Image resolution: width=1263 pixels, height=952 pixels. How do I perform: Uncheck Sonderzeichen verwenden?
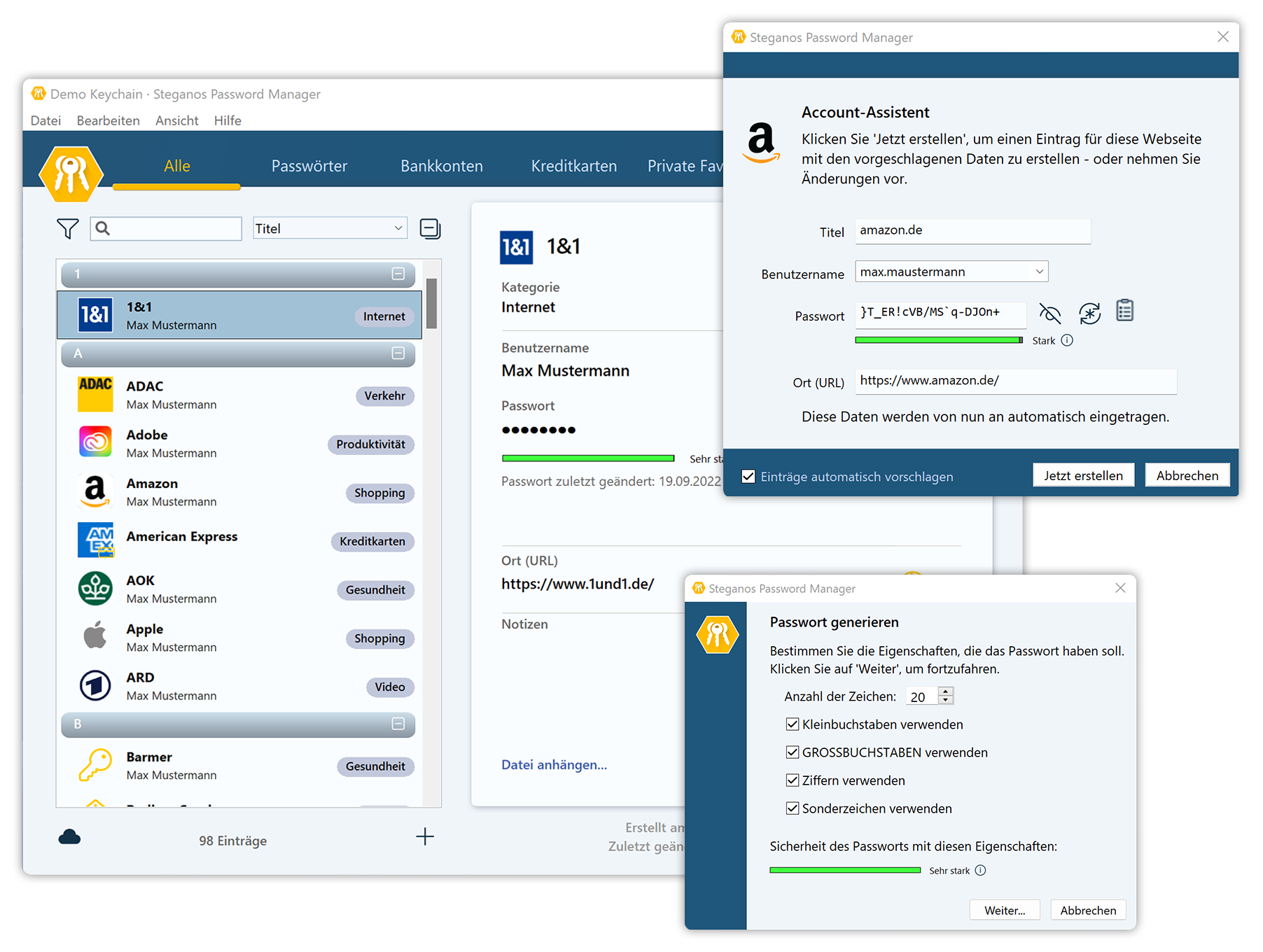pyautogui.click(x=793, y=808)
